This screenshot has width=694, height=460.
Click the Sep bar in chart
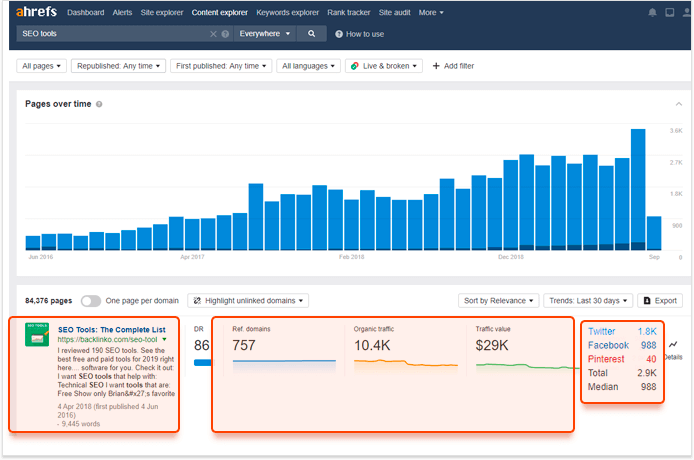pos(654,233)
